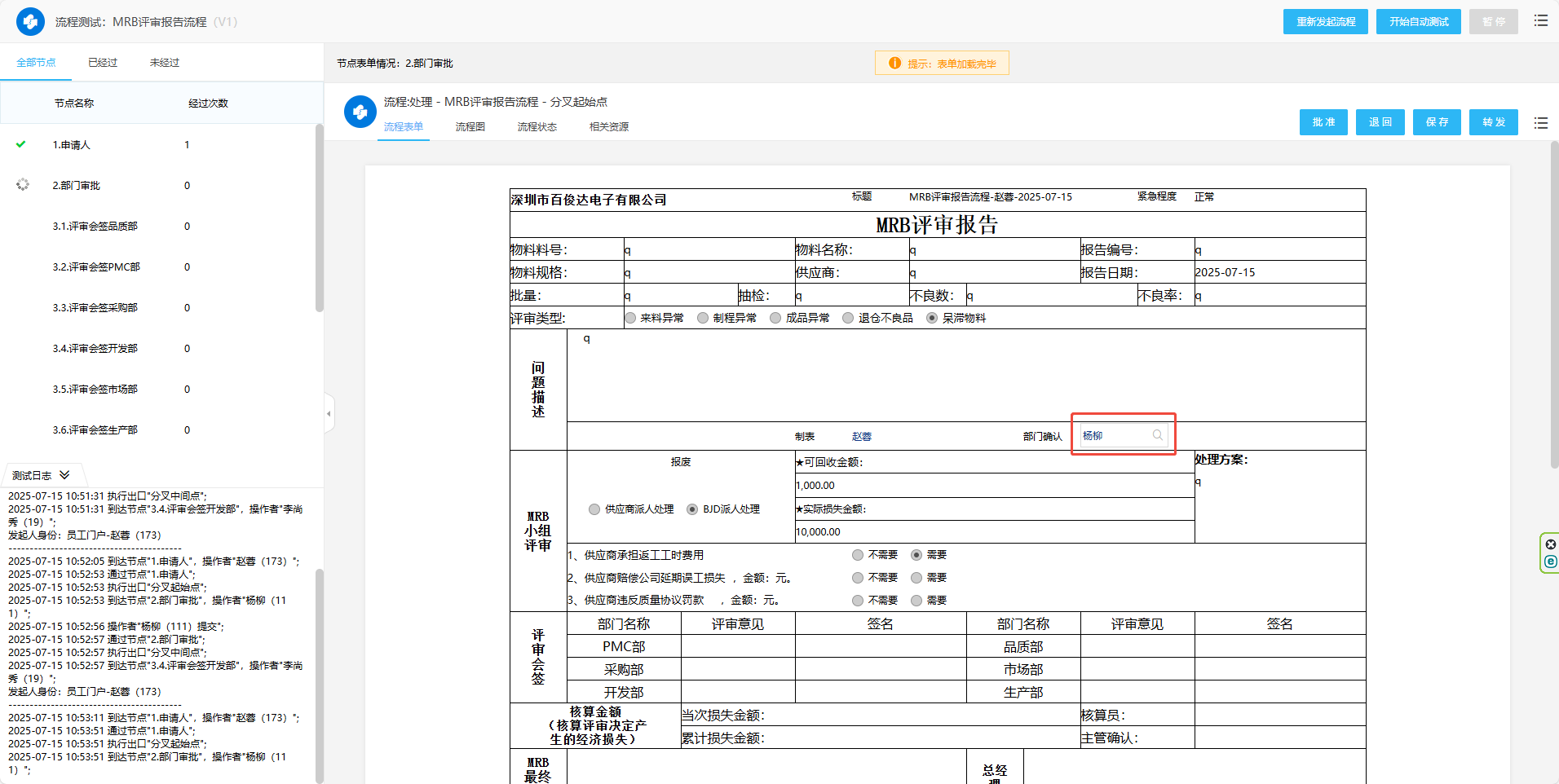Select 不需要 for 供应商承担返工工时费用
The width and height of the screenshot is (1559, 784).
[x=858, y=555]
